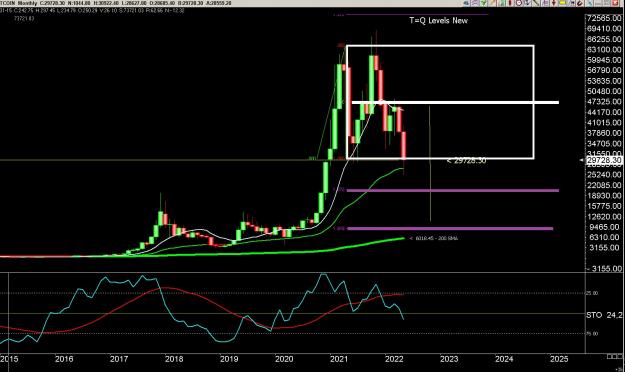Screen dimensions: 625x372
Task: Click the 41015.00 price axis label
Action: [x=604, y=123]
